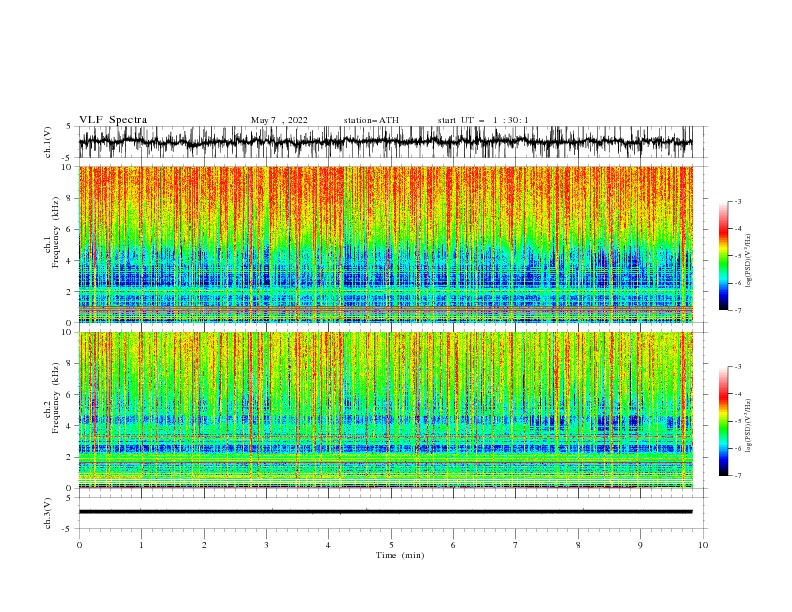Click the time axis tick label "9"
This screenshot has height=612, width=792.
(x=640, y=545)
